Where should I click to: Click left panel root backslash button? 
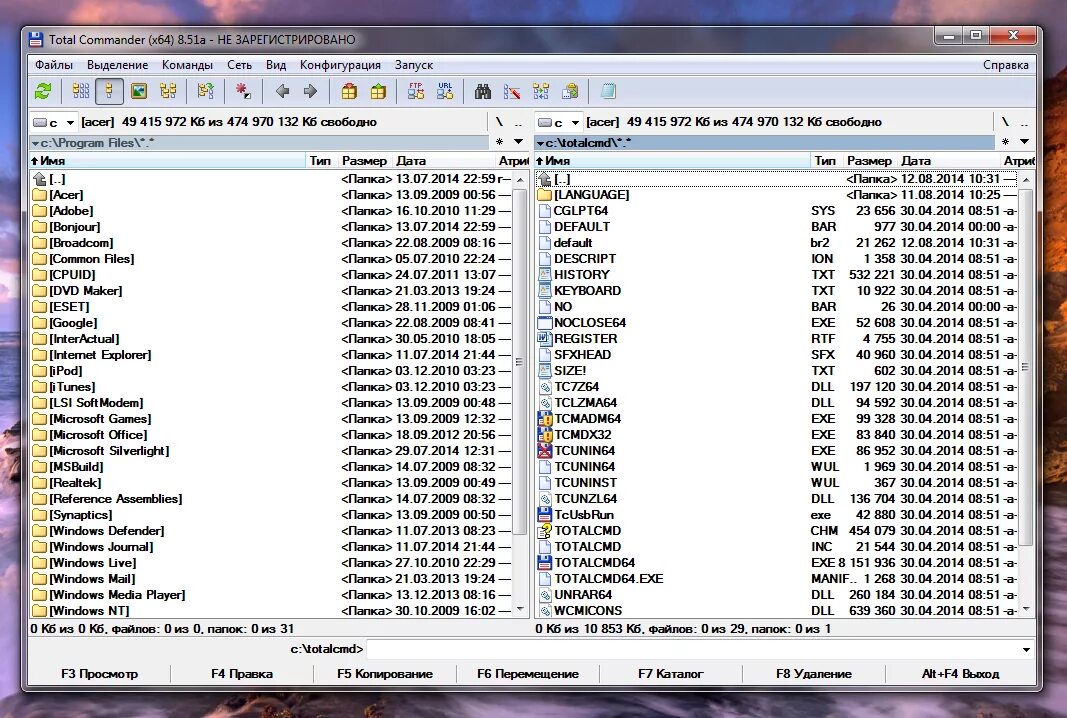pyautogui.click(x=499, y=122)
